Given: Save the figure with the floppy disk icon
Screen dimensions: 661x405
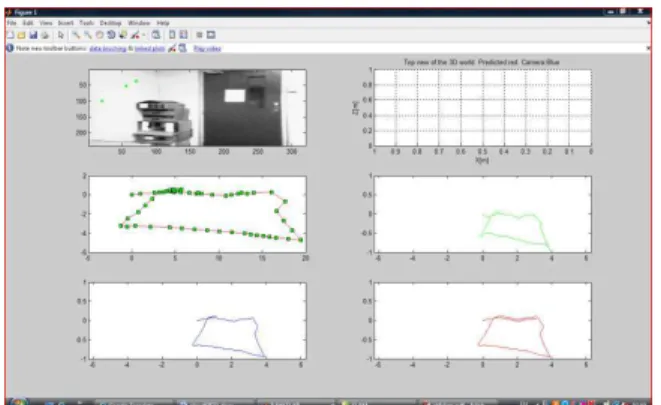Looking at the screenshot, I should [33, 35].
